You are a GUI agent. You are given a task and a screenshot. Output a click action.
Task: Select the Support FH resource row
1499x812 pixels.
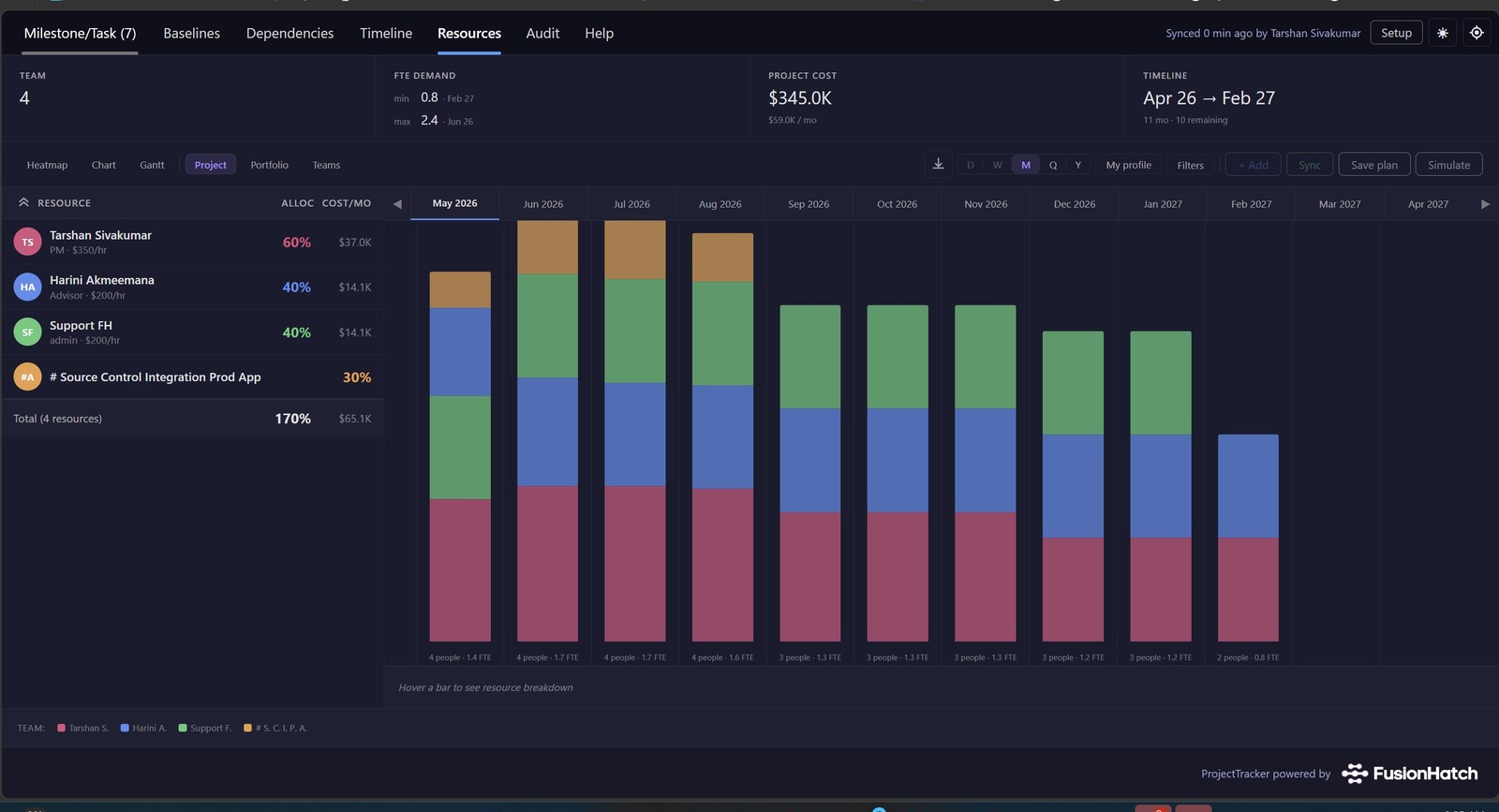point(193,332)
